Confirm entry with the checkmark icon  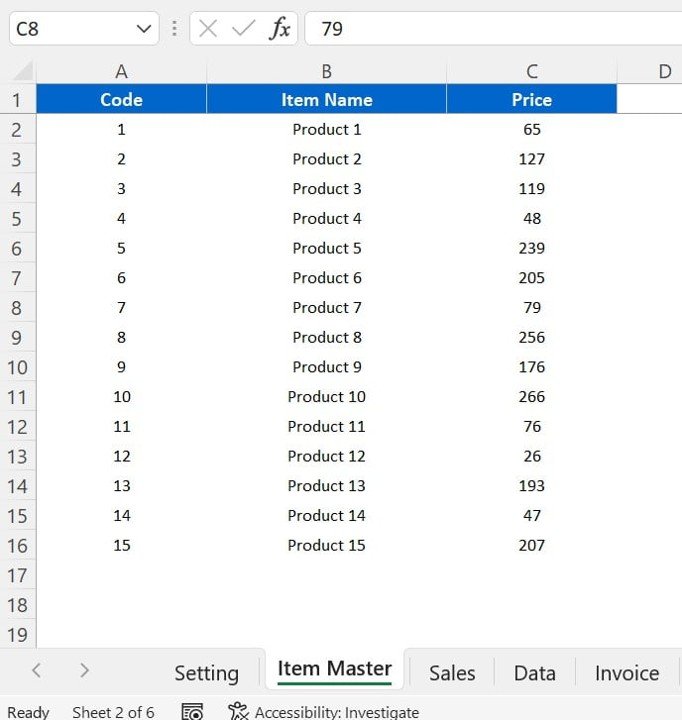point(243,29)
